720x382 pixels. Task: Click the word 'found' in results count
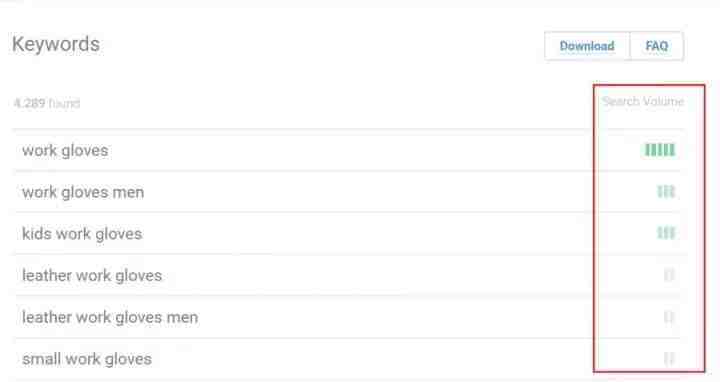[x=64, y=103]
